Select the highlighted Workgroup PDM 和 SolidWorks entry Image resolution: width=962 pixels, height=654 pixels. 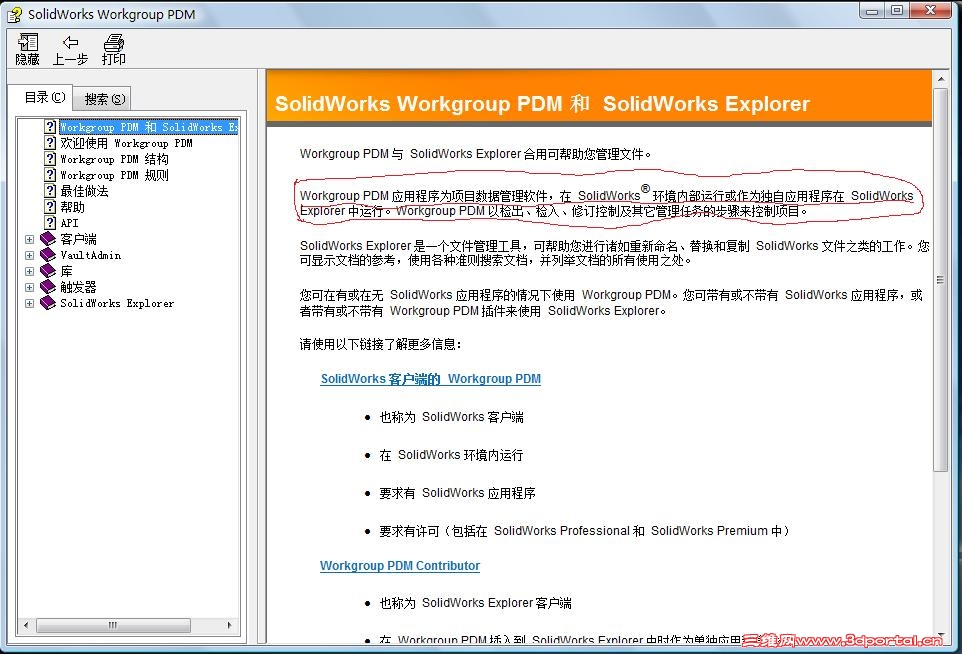point(149,127)
